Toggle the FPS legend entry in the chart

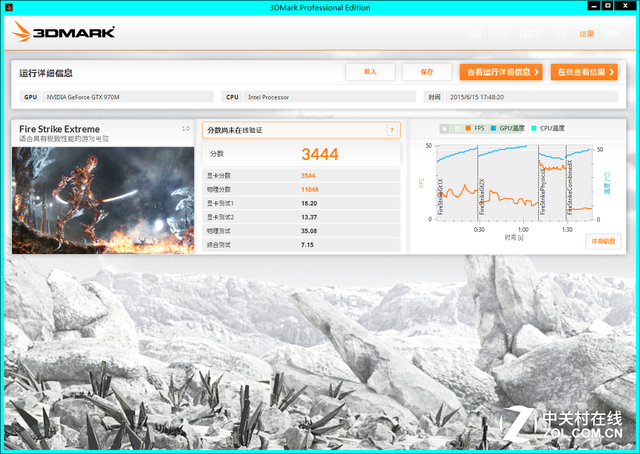(475, 128)
